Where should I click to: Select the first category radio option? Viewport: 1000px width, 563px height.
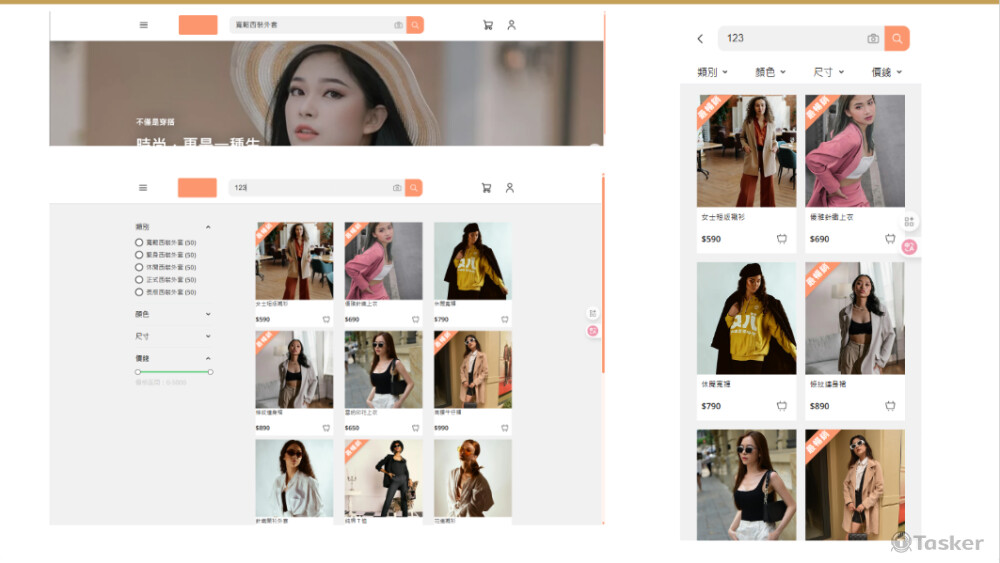[139, 243]
